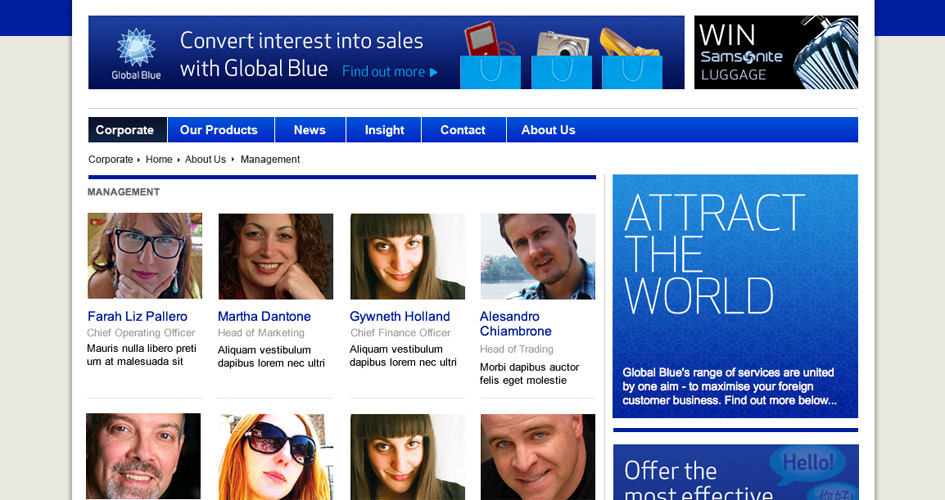
Task: Click the Head of Marketing title text
Action: (x=261, y=333)
